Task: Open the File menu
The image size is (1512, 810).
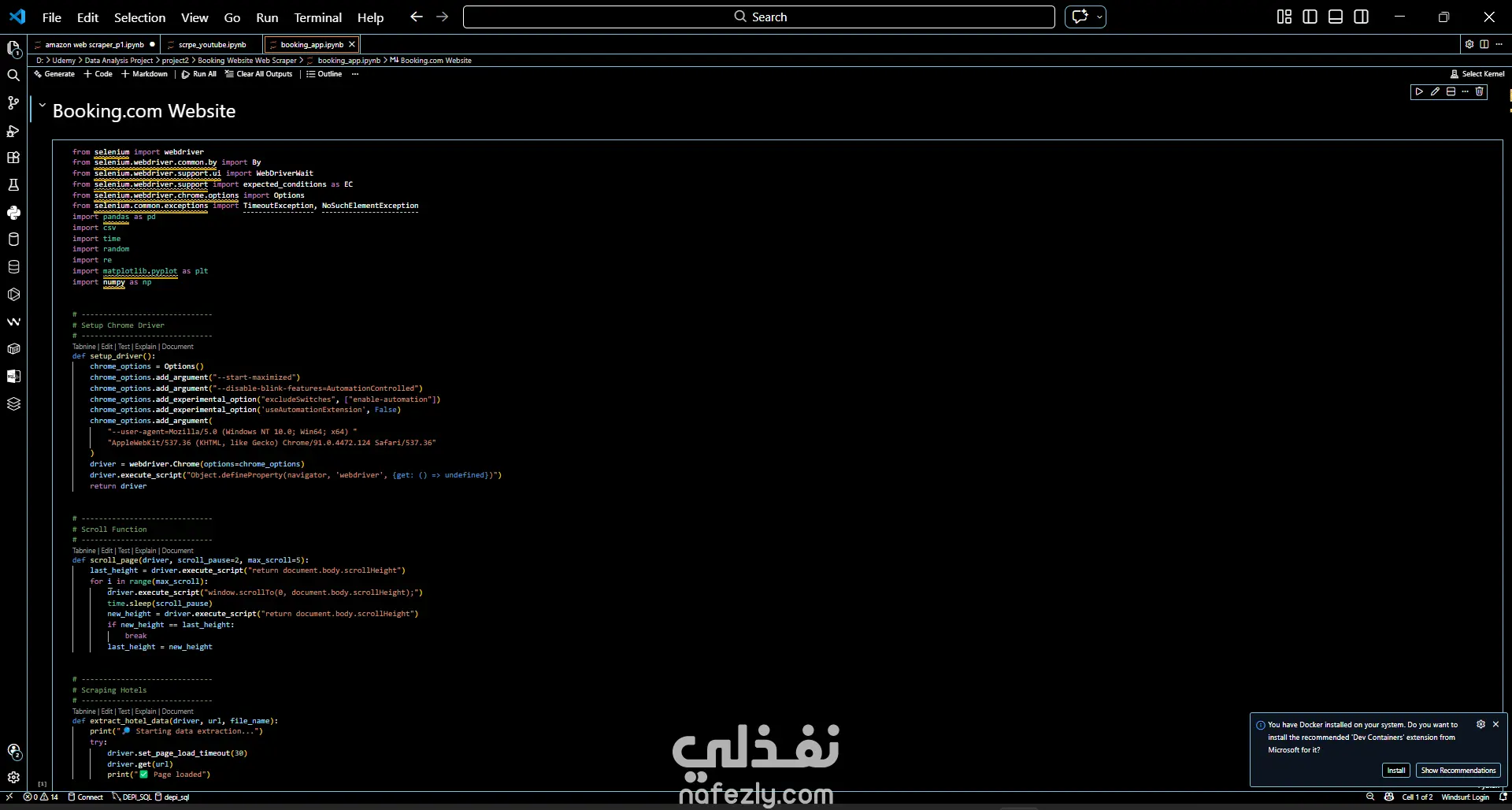Action: [x=52, y=17]
